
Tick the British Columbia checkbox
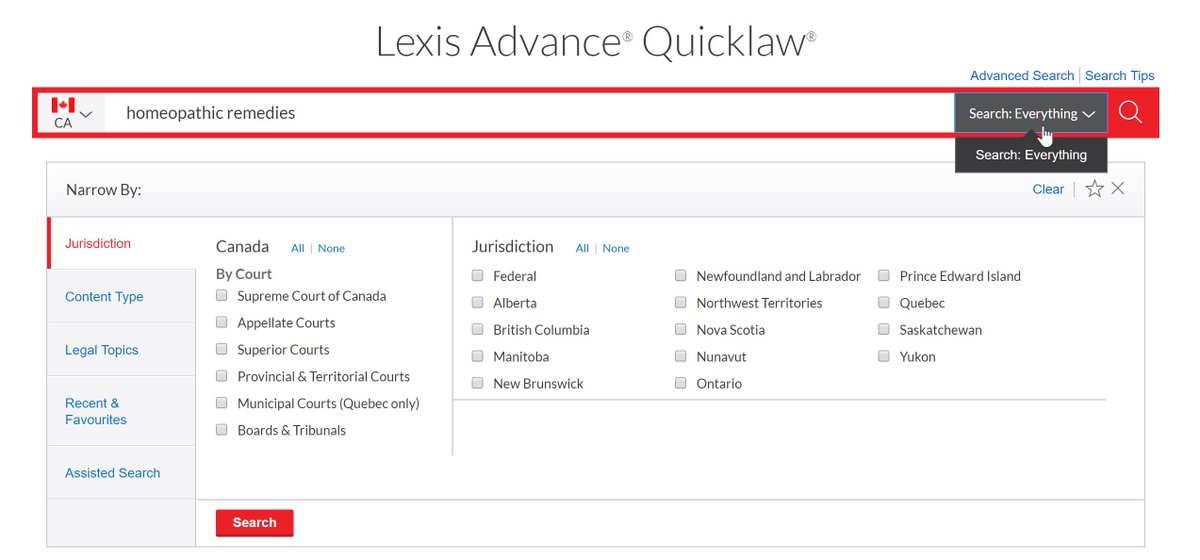click(477, 329)
